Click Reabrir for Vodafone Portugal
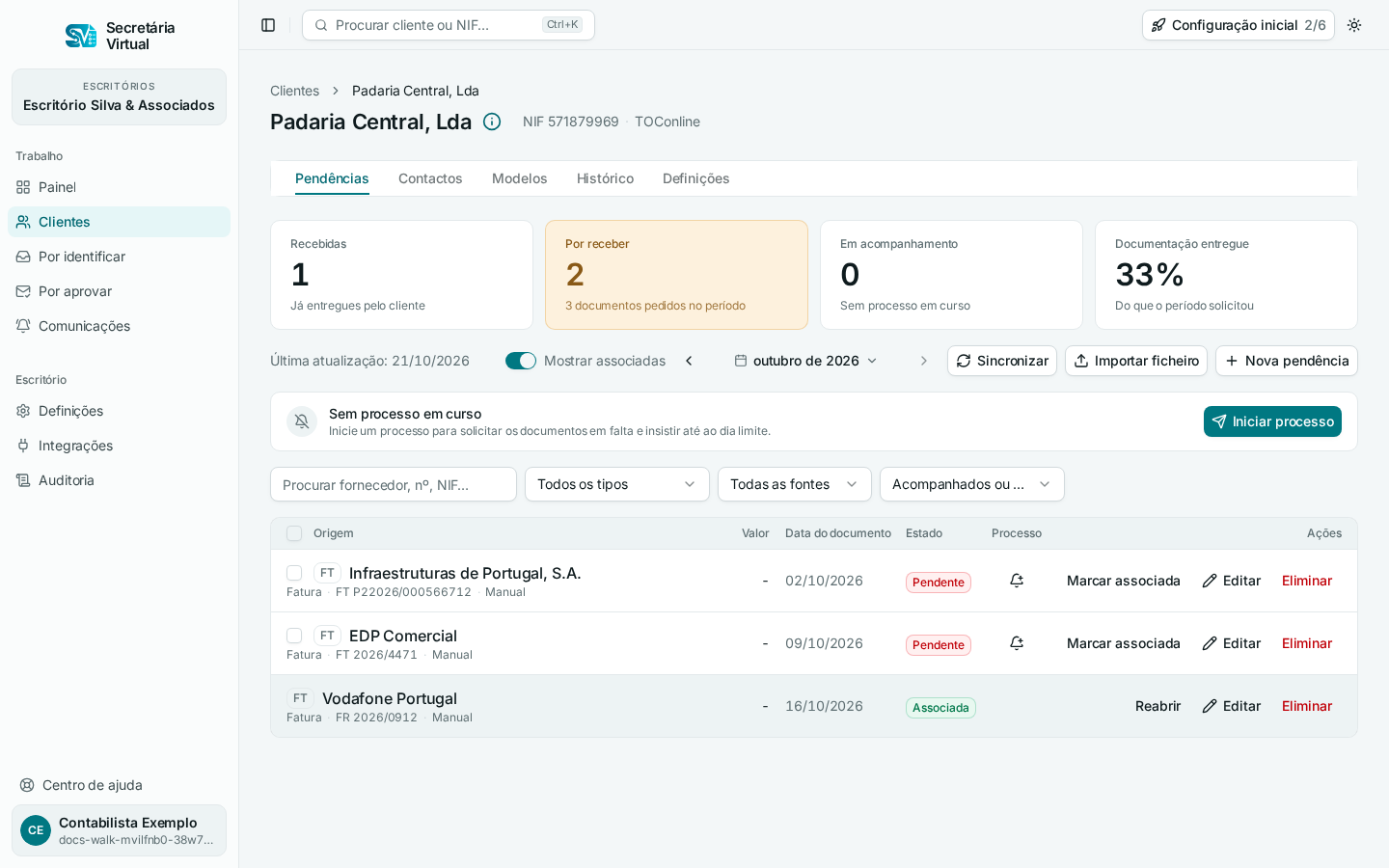The width and height of the screenshot is (1389, 868). point(1157,706)
